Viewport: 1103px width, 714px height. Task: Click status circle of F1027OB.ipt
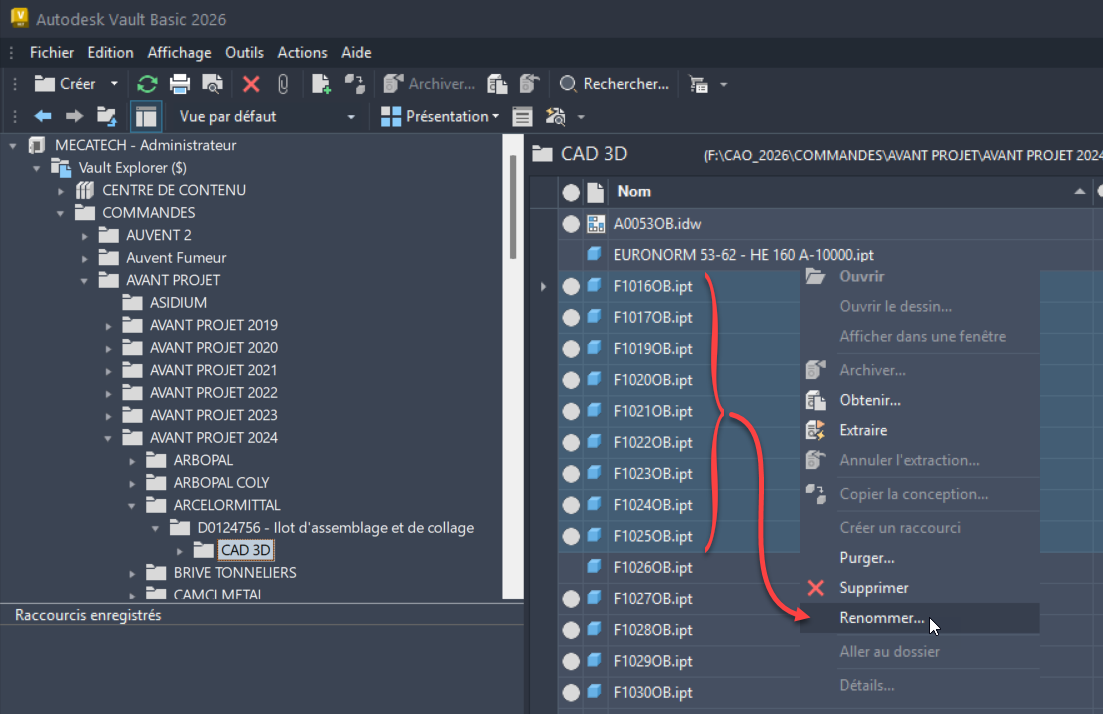point(571,599)
